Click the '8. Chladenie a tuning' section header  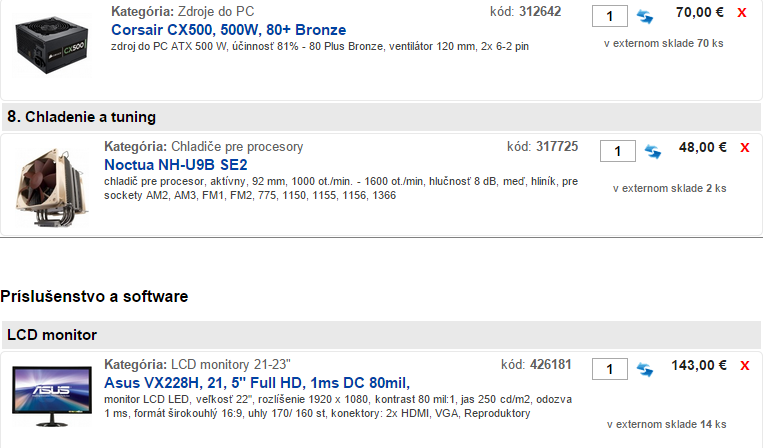tap(82, 117)
